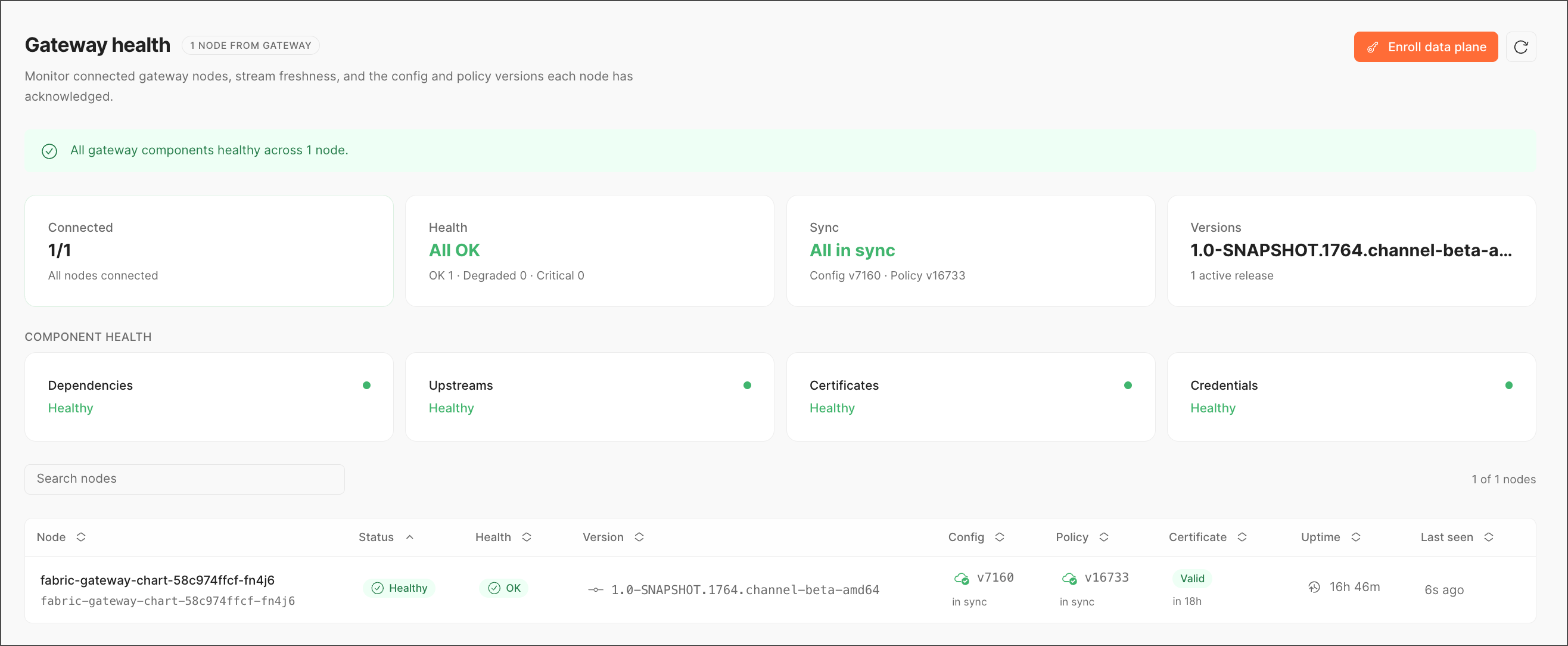Click the Versions summary card
This screenshot has width=1568, height=646.
[1351, 251]
